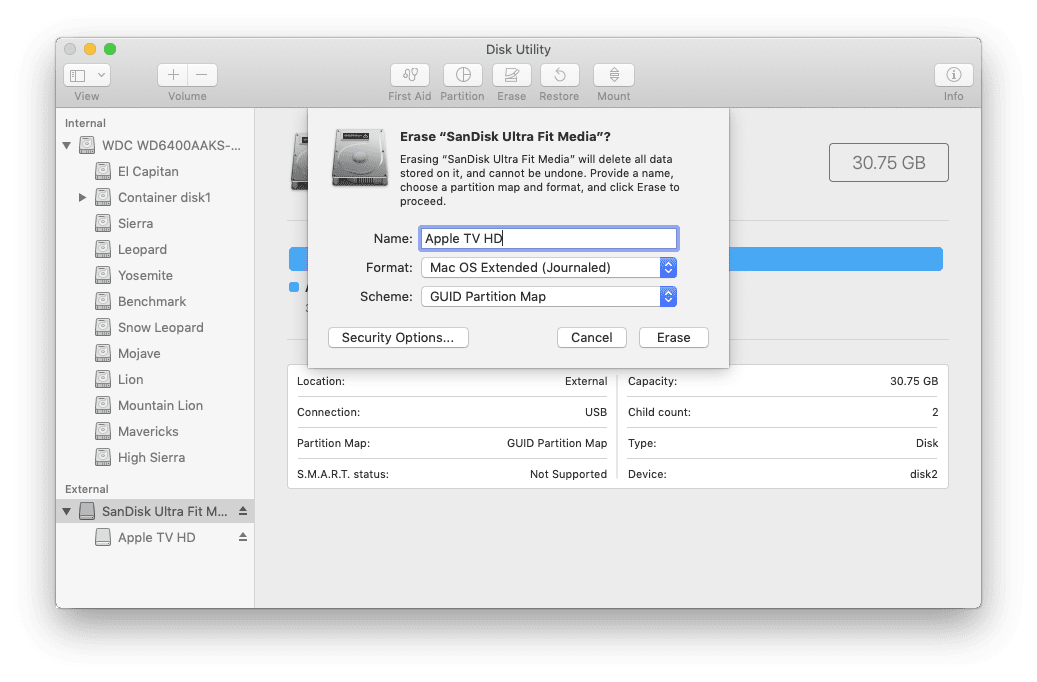Open the Info inspector
Image resolution: width=1037 pixels, height=682 pixels.
click(953, 75)
